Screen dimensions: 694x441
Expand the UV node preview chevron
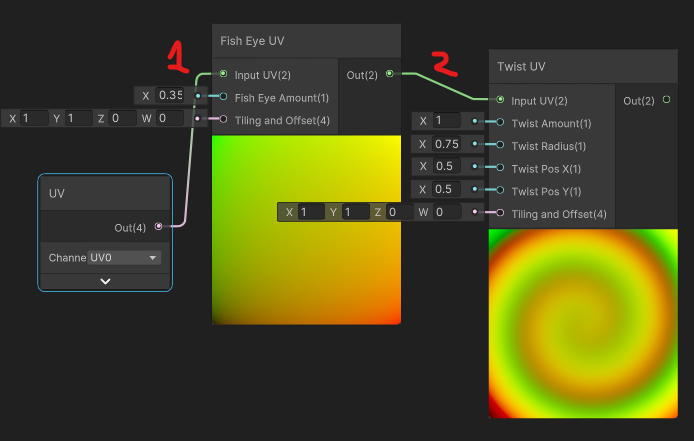point(105,281)
